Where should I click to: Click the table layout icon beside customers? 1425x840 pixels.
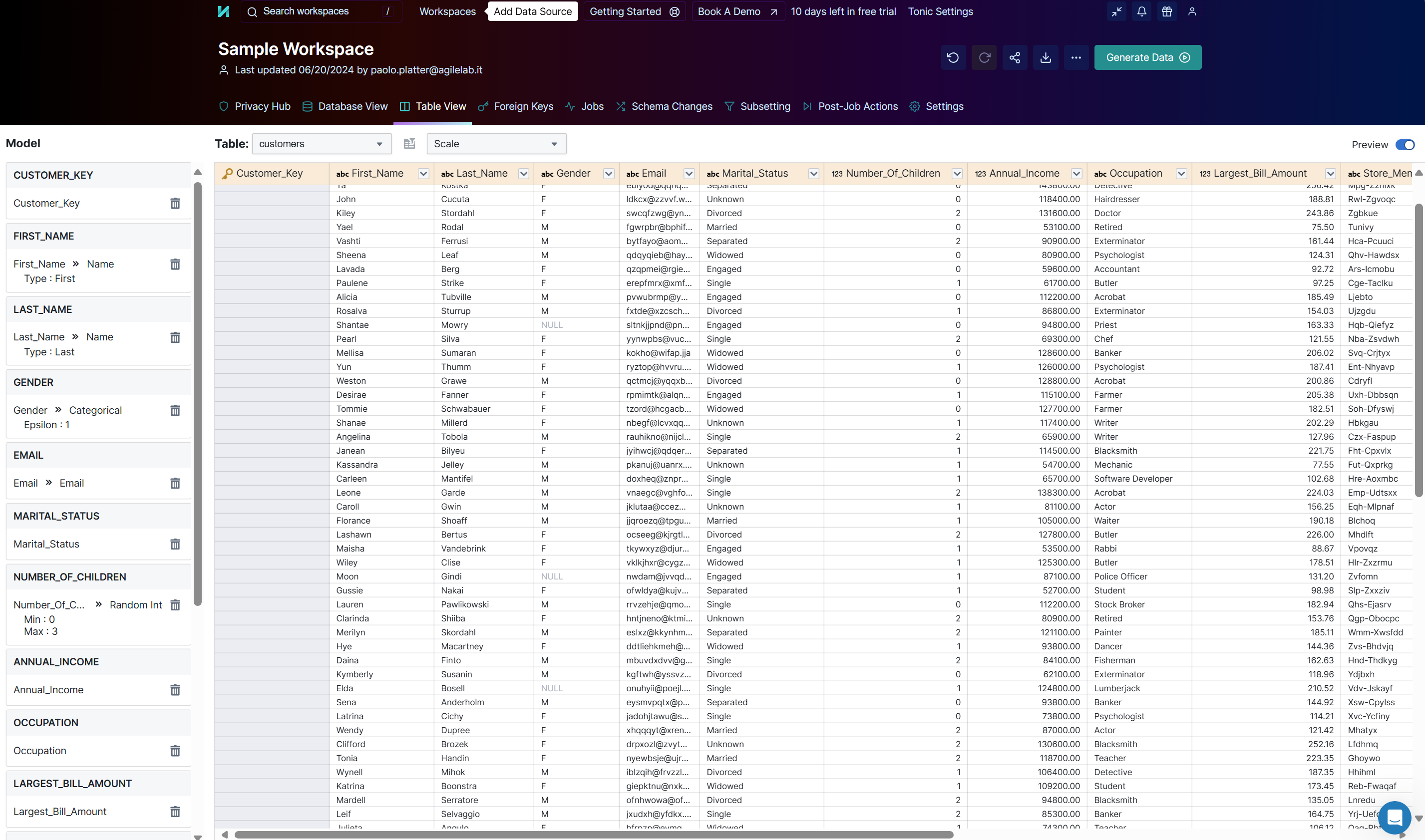(409, 144)
